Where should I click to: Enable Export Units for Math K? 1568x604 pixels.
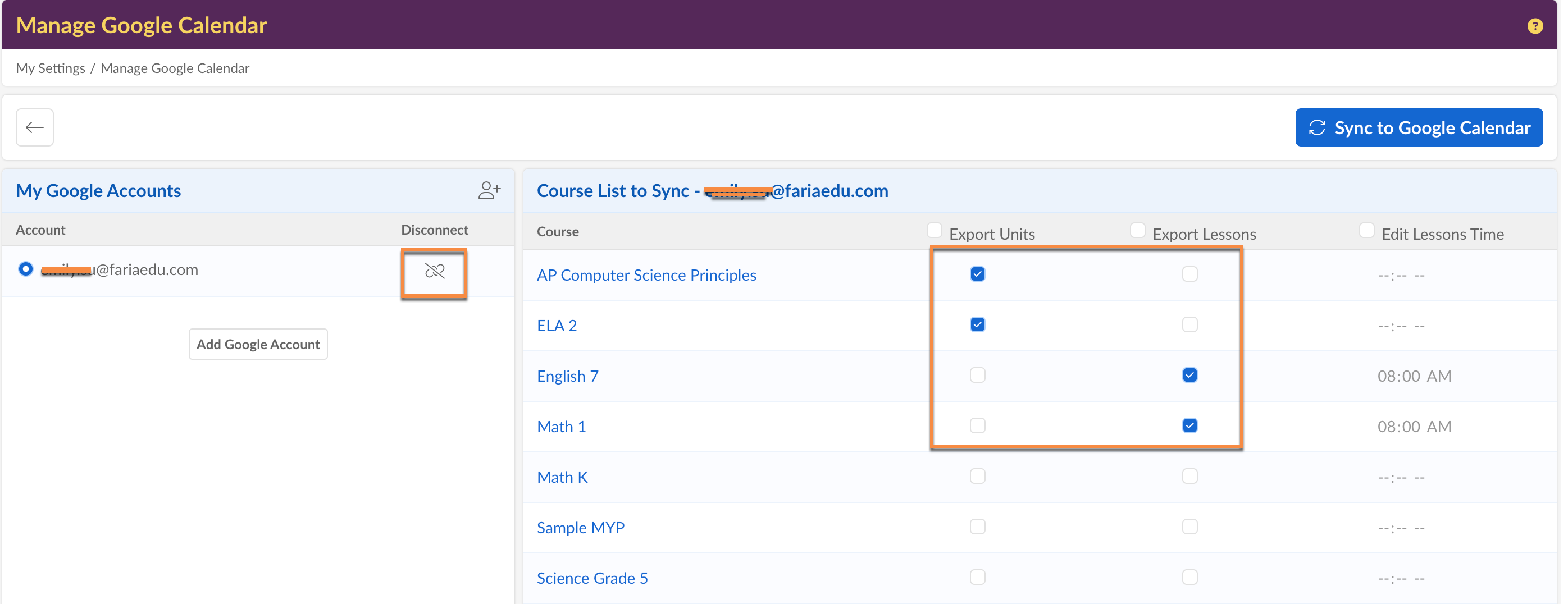click(978, 476)
